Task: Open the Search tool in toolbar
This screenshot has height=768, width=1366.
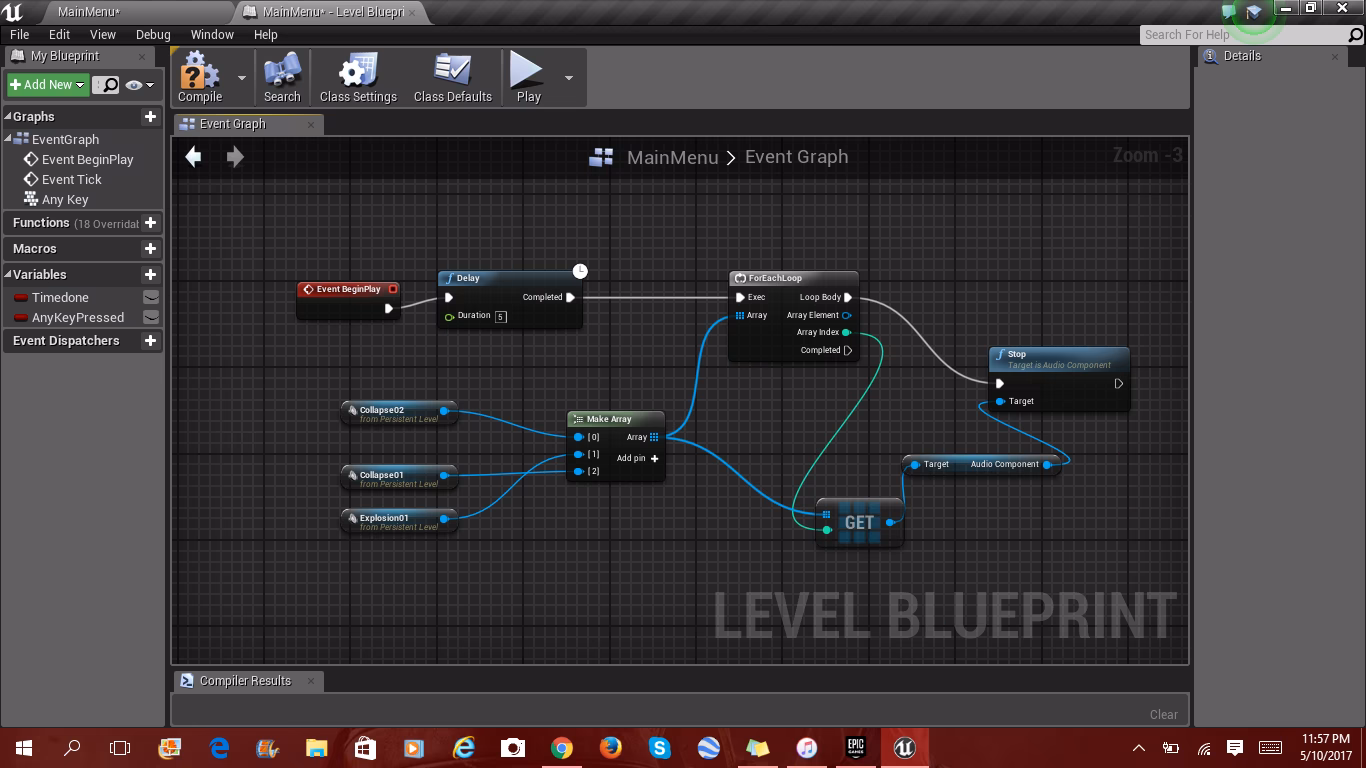Action: point(282,77)
